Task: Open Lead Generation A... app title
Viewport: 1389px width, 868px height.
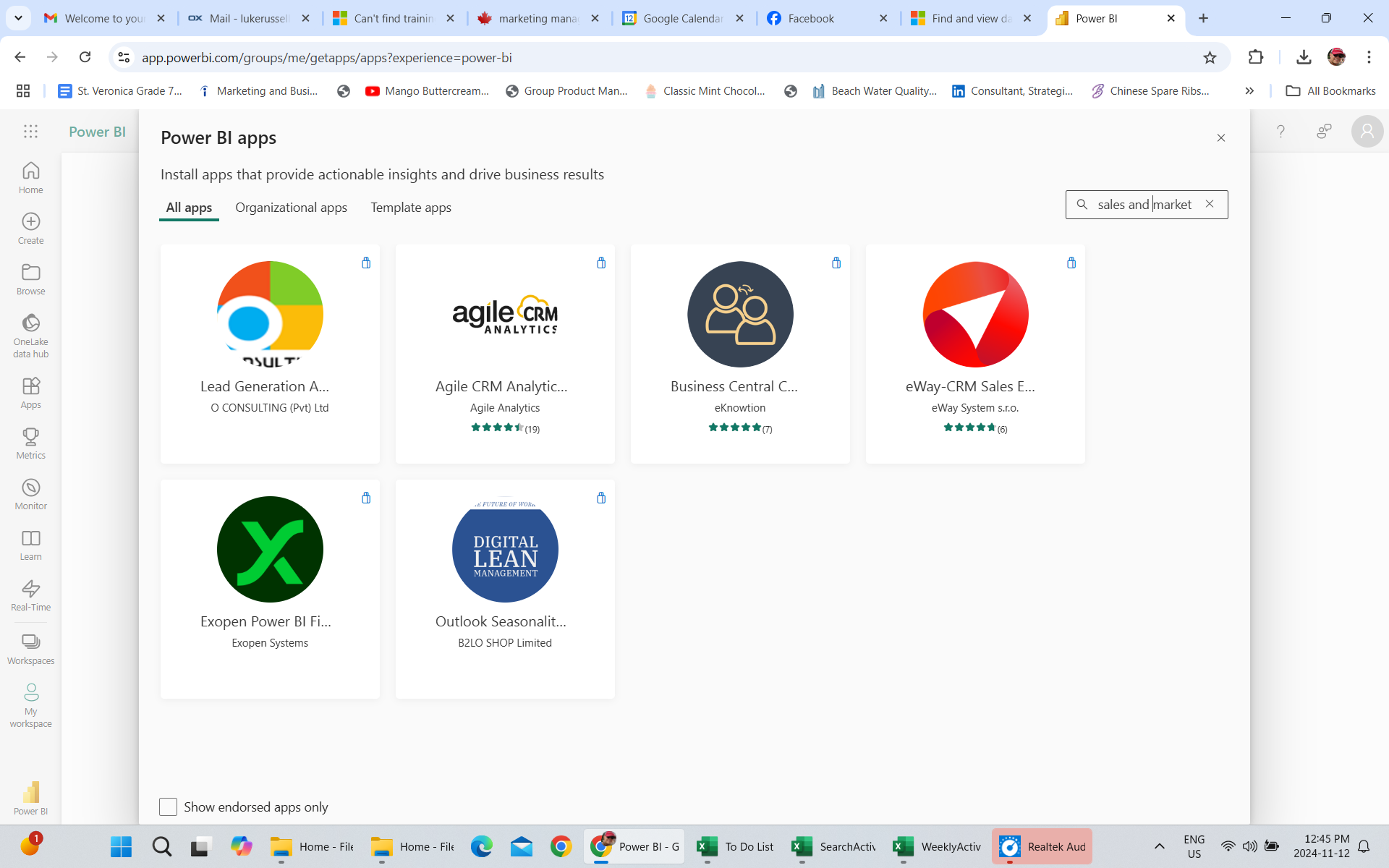Action: (x=265, y=386)
